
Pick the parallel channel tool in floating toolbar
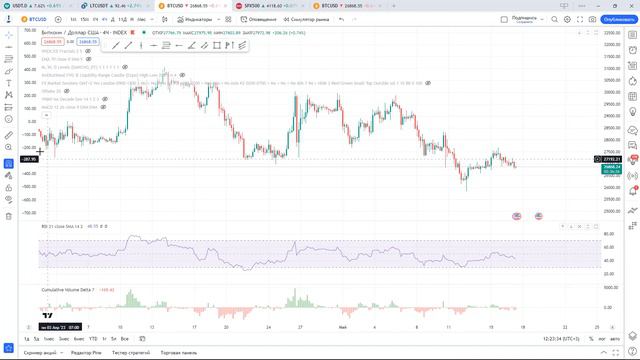coord(204,46)
